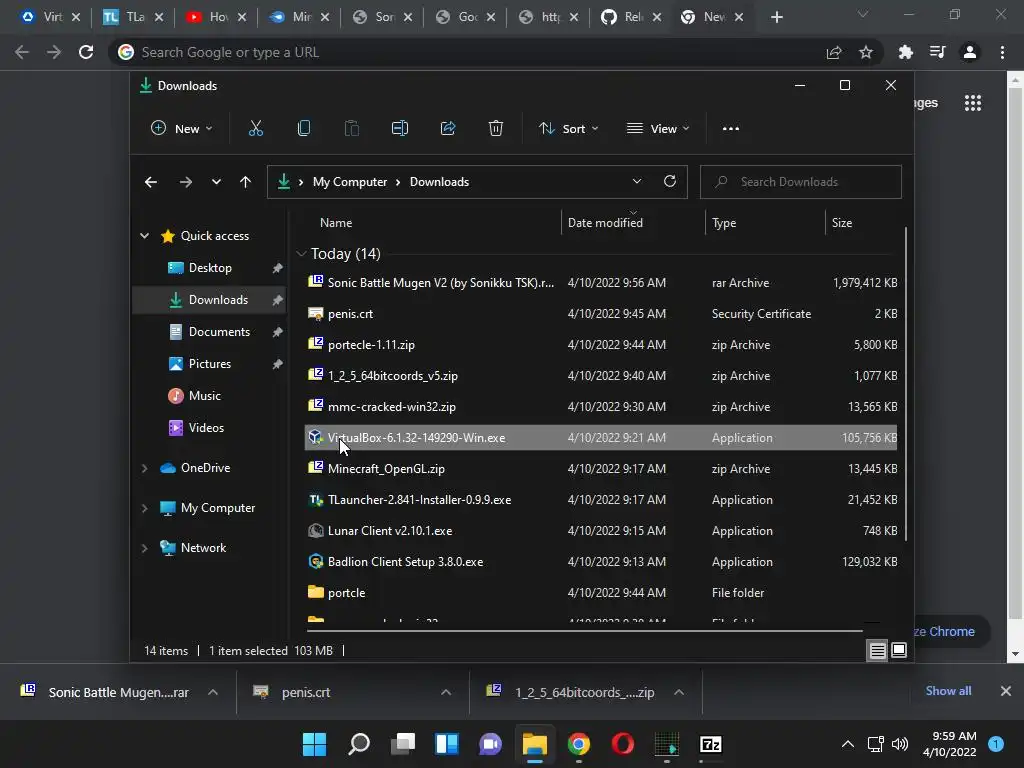Reload the Chrome page
The height and width of the screenshot is (768, 1024).
click(86, 52)
